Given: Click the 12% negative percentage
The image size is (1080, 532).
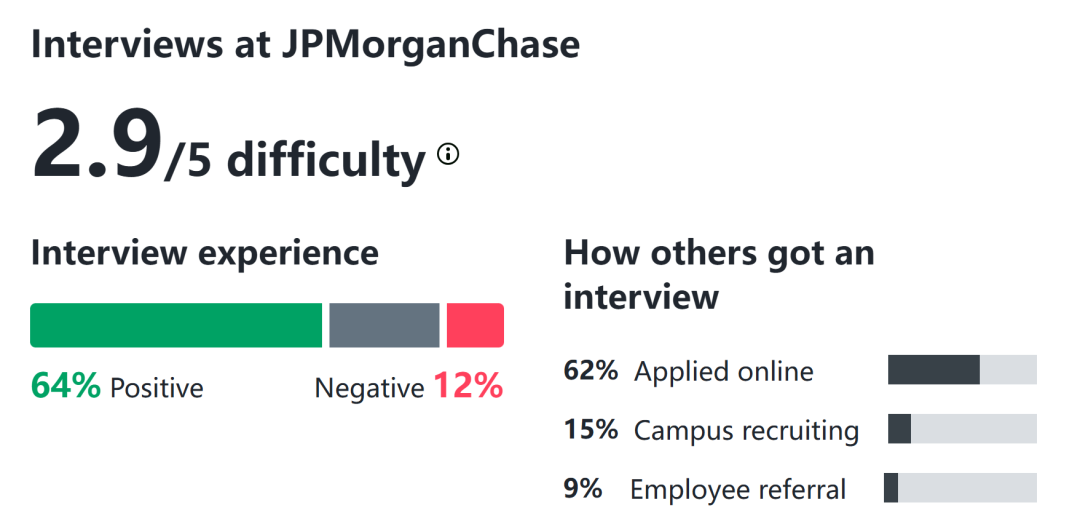Looking at the screenshot, I should click(467, 386).
